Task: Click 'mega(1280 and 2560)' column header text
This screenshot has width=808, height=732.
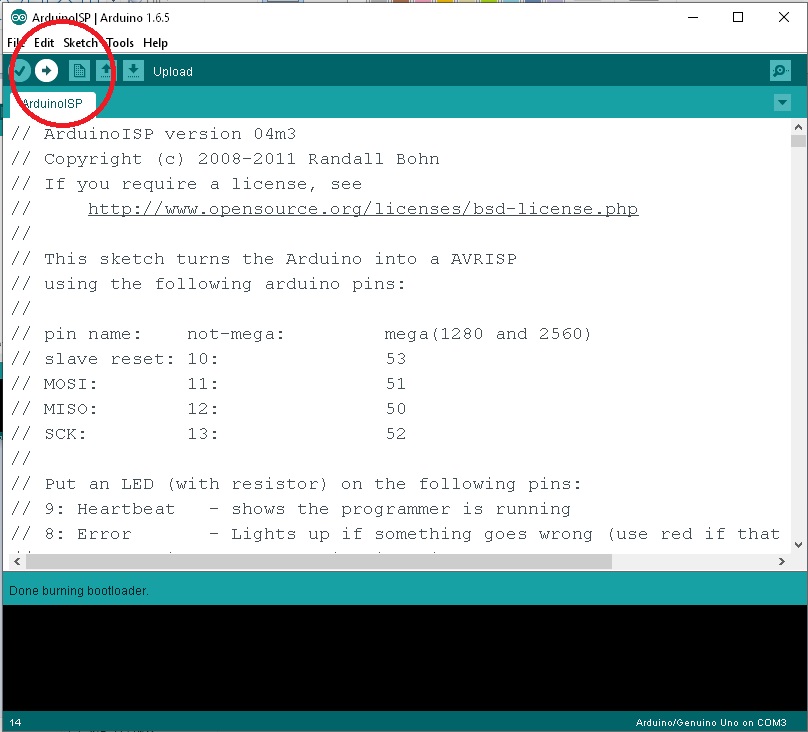Action: [x=487, y=334]
